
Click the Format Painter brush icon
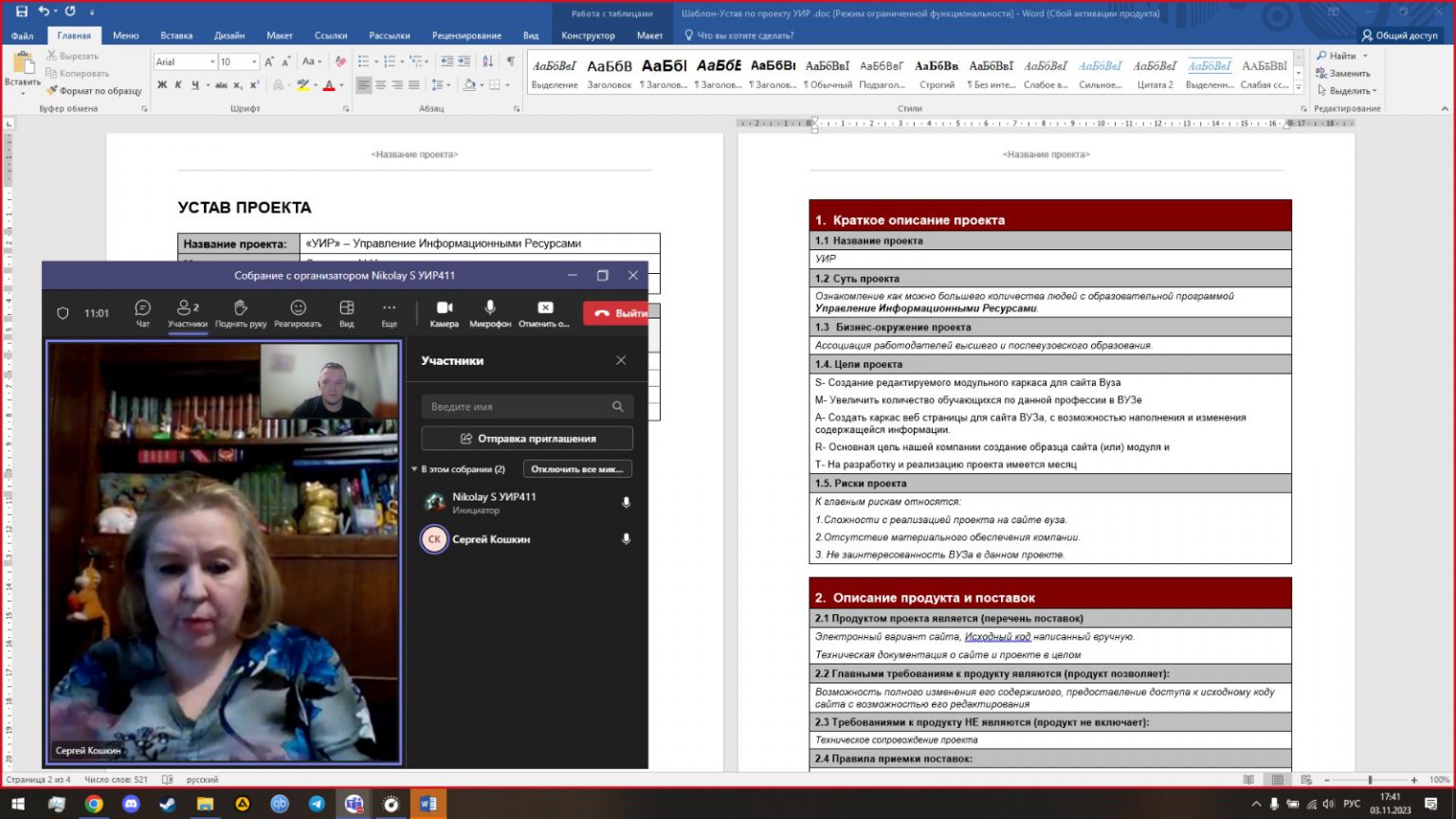tap(52, 91)
